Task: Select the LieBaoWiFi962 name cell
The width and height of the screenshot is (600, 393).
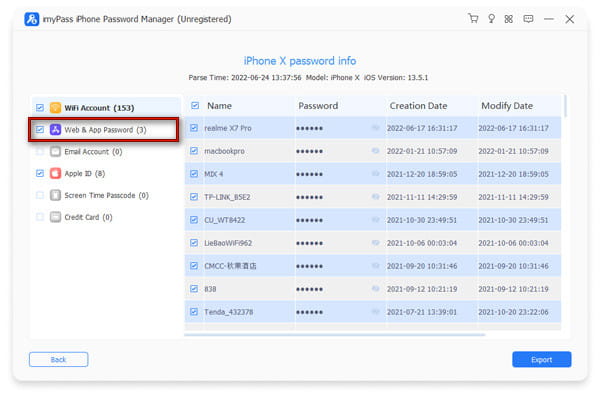Action: 228,243
